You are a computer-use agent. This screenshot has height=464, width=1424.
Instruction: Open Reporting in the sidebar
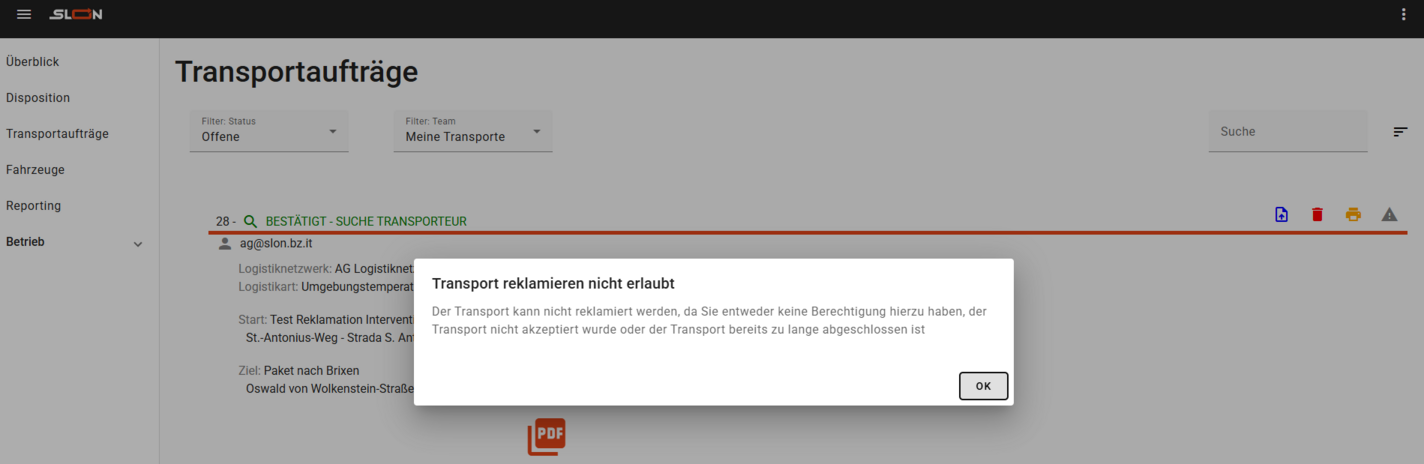pos(34,206)
